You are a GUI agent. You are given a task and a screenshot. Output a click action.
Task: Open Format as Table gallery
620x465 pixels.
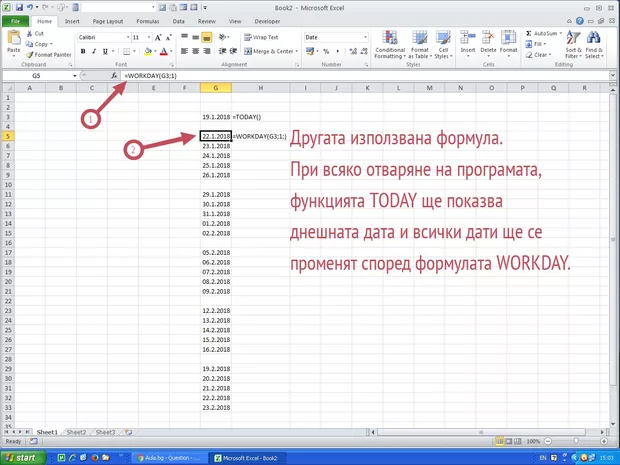420,45
